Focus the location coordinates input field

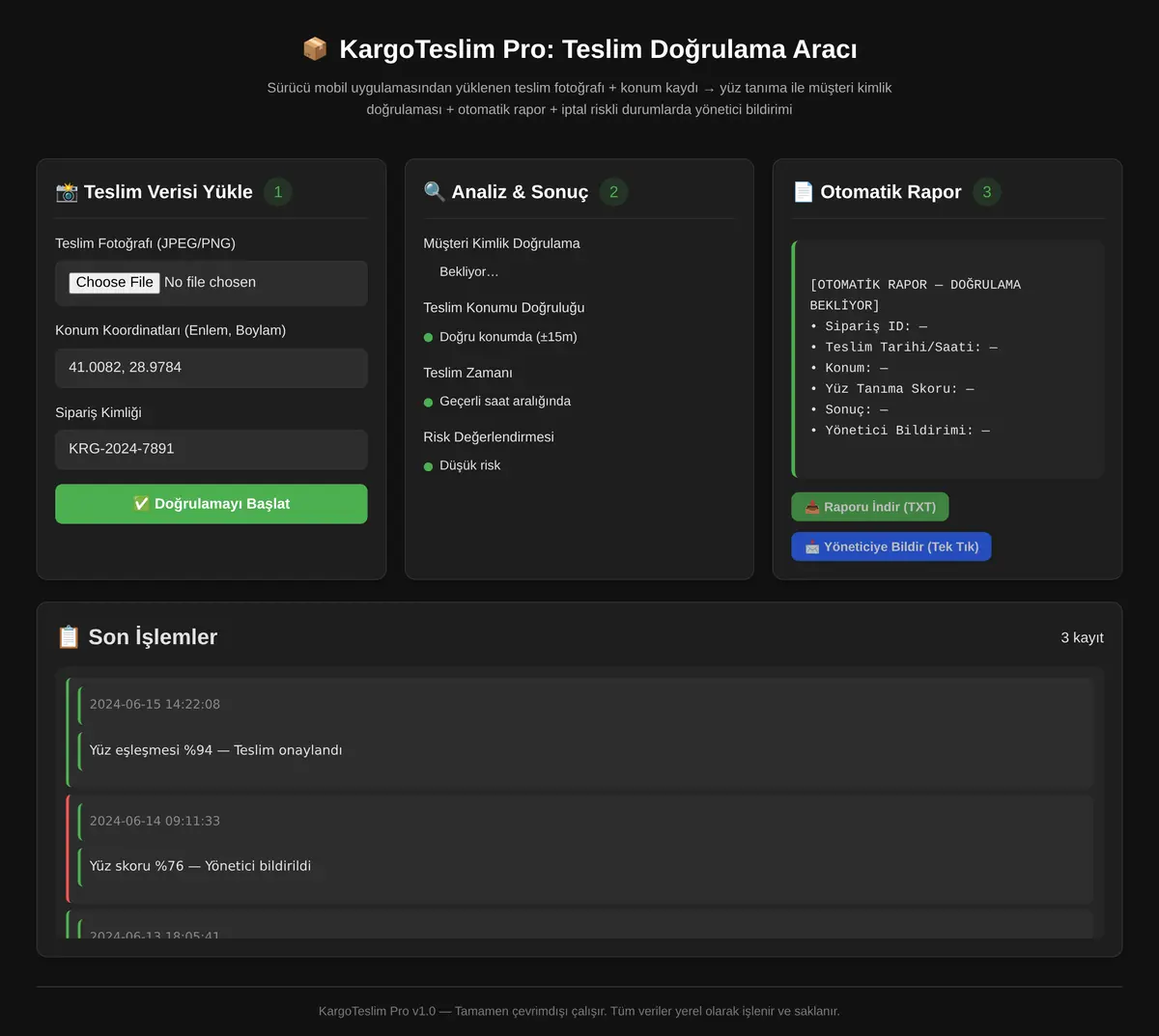coord(212,368)
